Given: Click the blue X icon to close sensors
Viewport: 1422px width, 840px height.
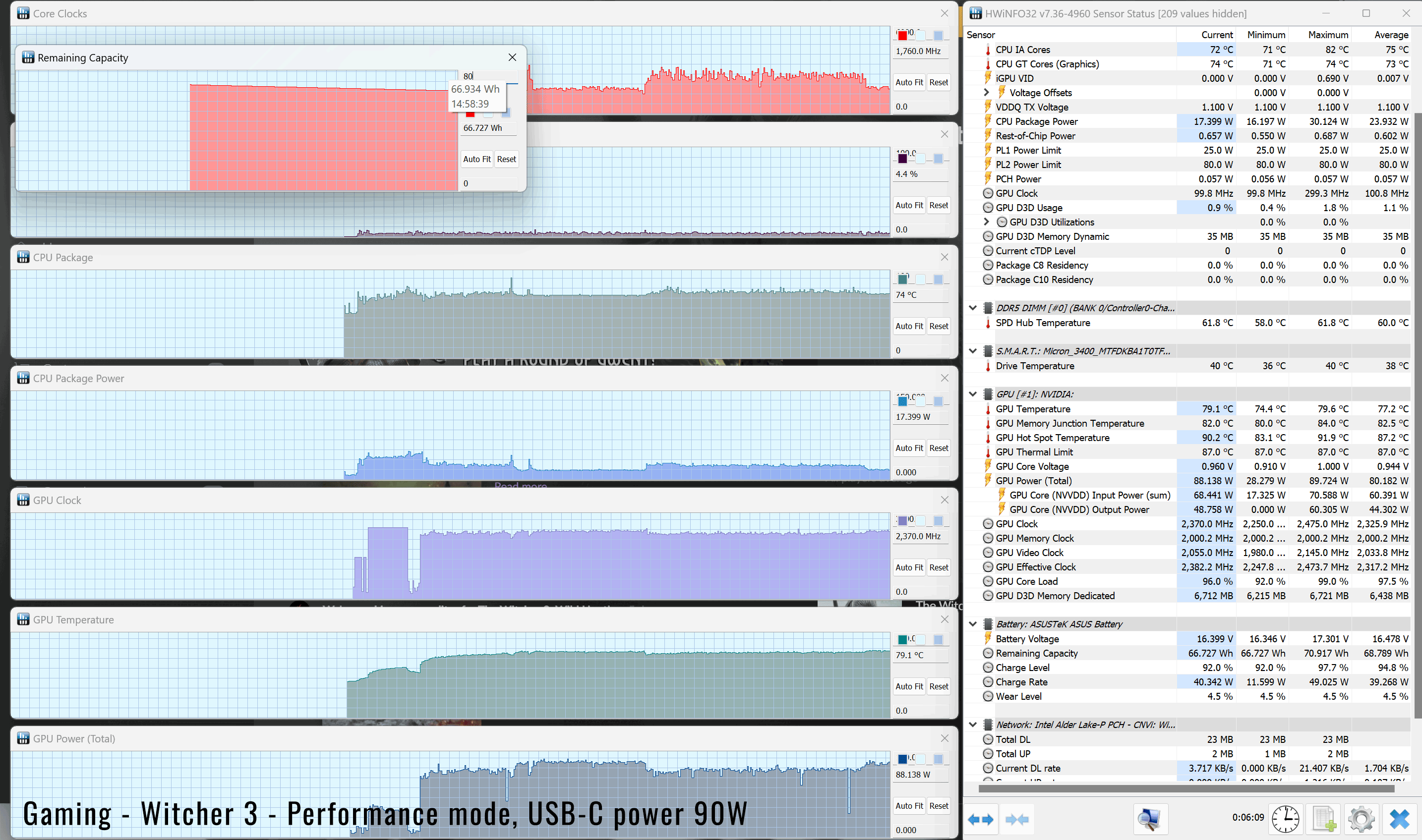Looking at the screenshot, I should 1399,819.
